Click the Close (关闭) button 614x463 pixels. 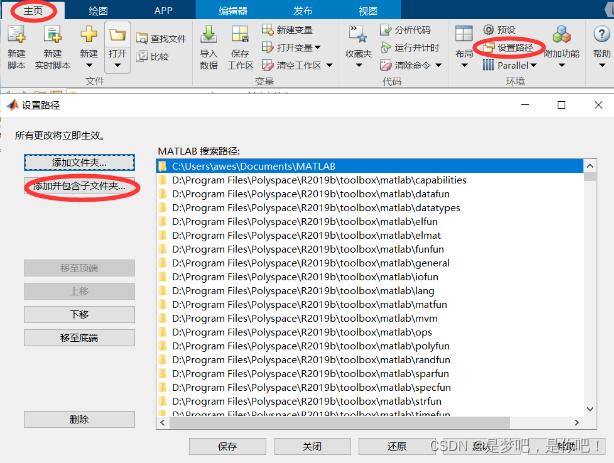[312, 446]
